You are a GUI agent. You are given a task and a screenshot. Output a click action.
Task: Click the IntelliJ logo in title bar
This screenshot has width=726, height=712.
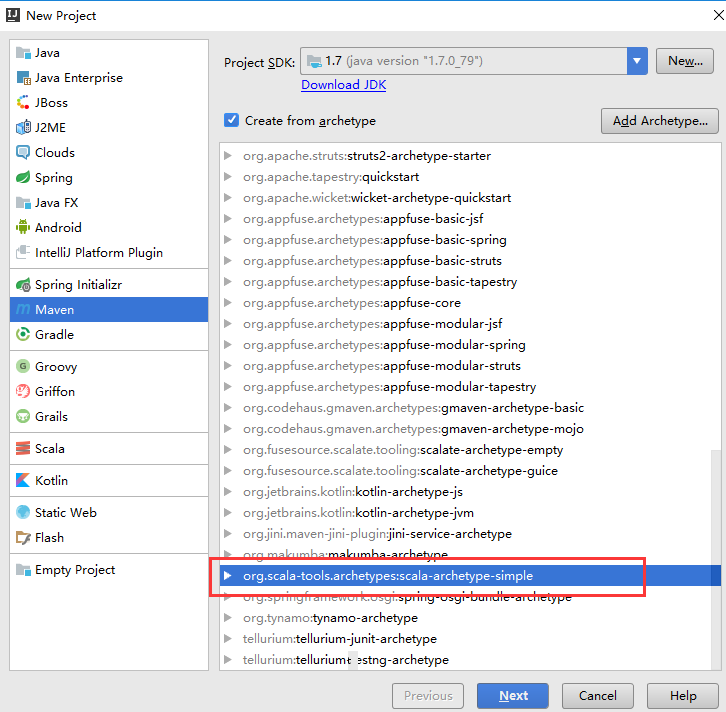pyautogui.click(x=13, y=15)
